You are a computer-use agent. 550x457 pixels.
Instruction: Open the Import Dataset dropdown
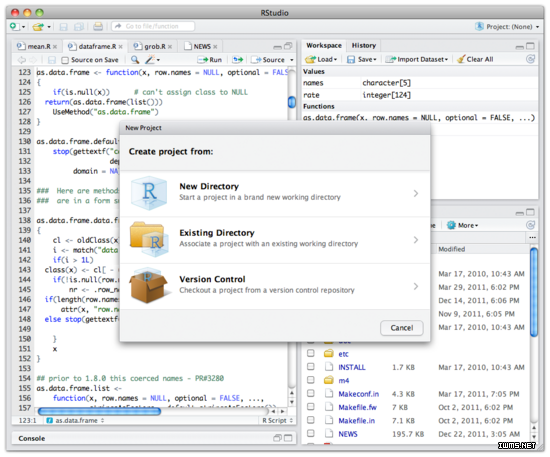[417, 59]
